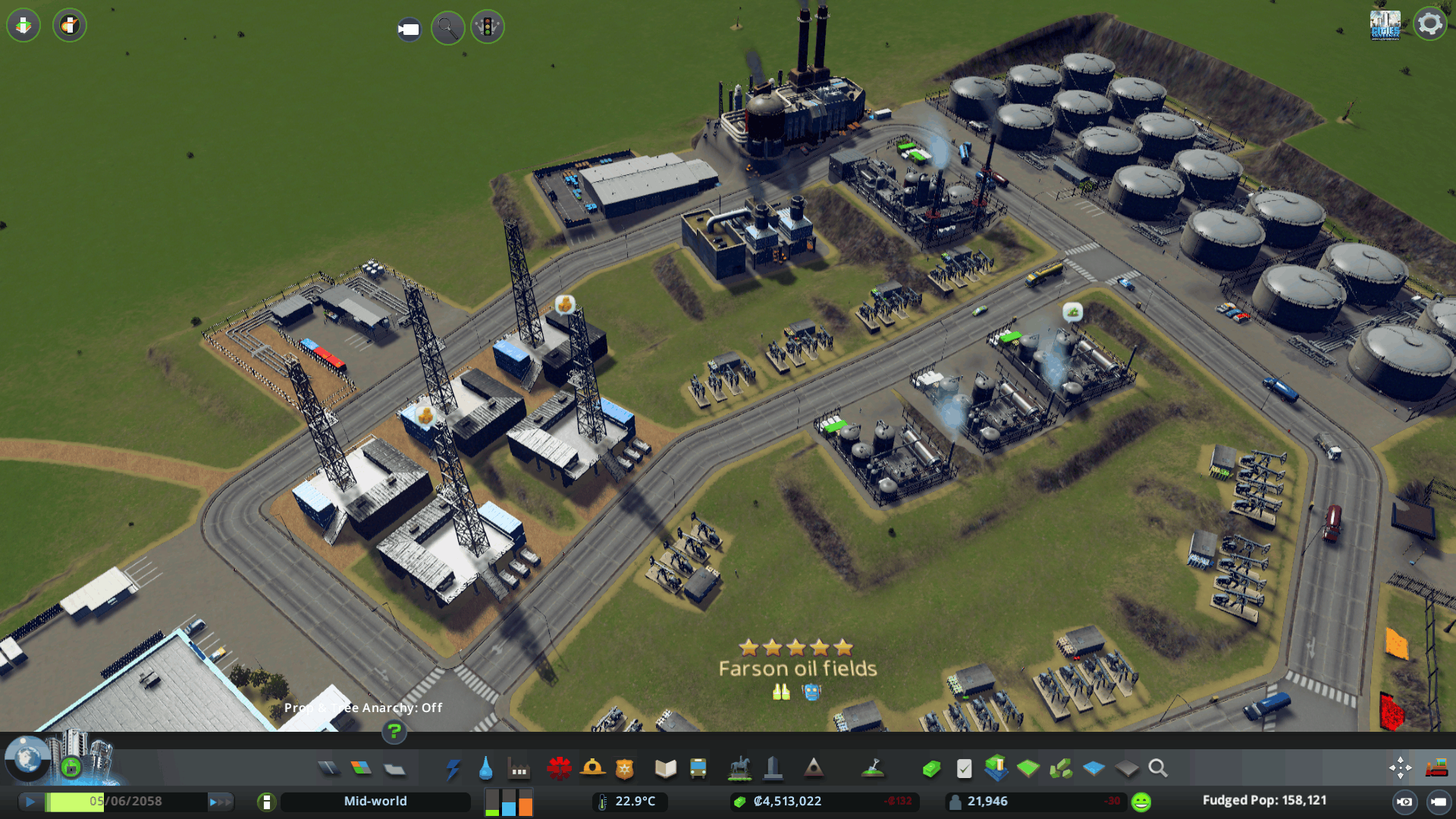Screen dimensions: 1456x819
Task: Select the Farson oil fields district label
Action: coord(797,669)
